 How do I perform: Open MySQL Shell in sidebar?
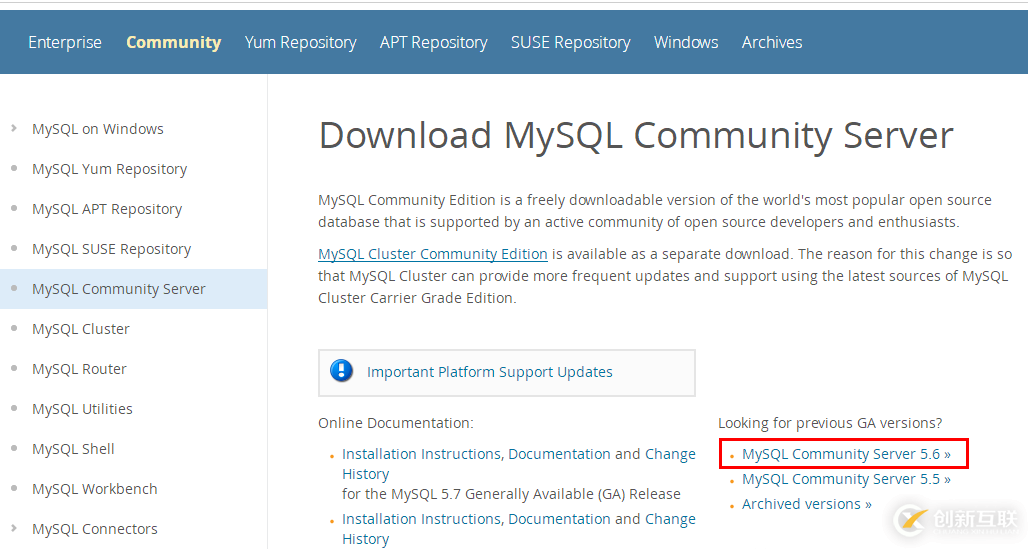(x=73, y=449)
